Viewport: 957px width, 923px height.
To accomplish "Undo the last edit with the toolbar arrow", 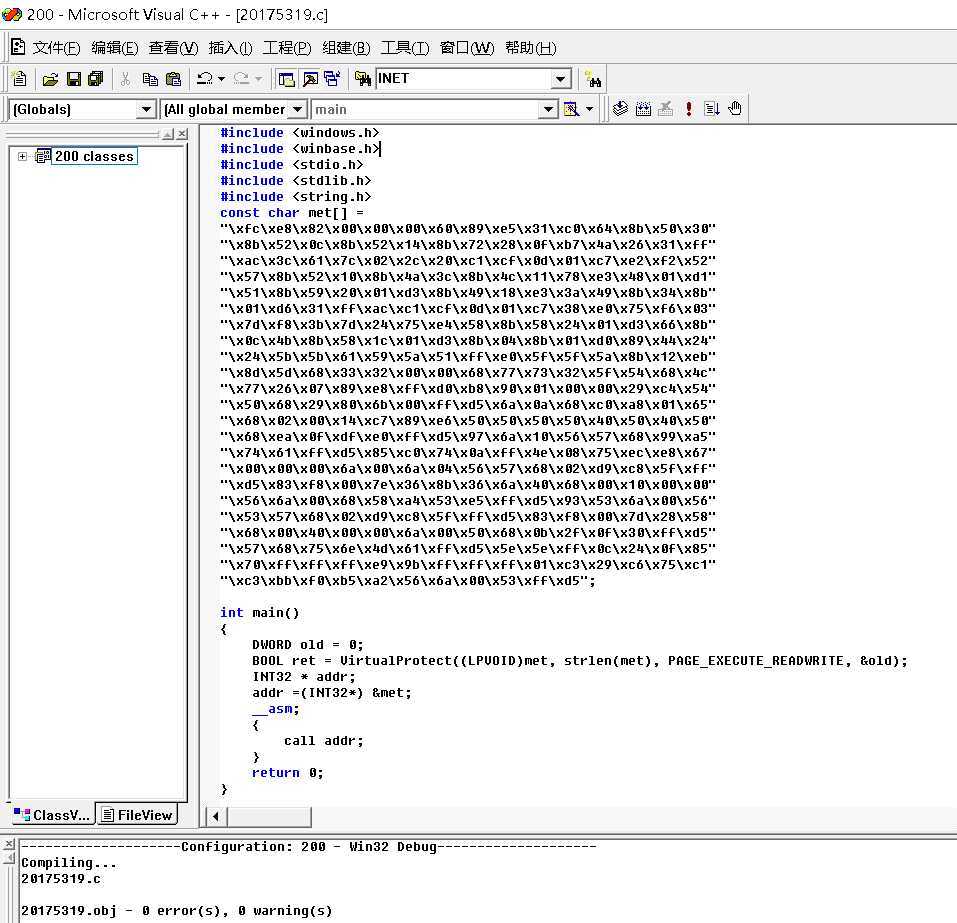I will 204,79.
